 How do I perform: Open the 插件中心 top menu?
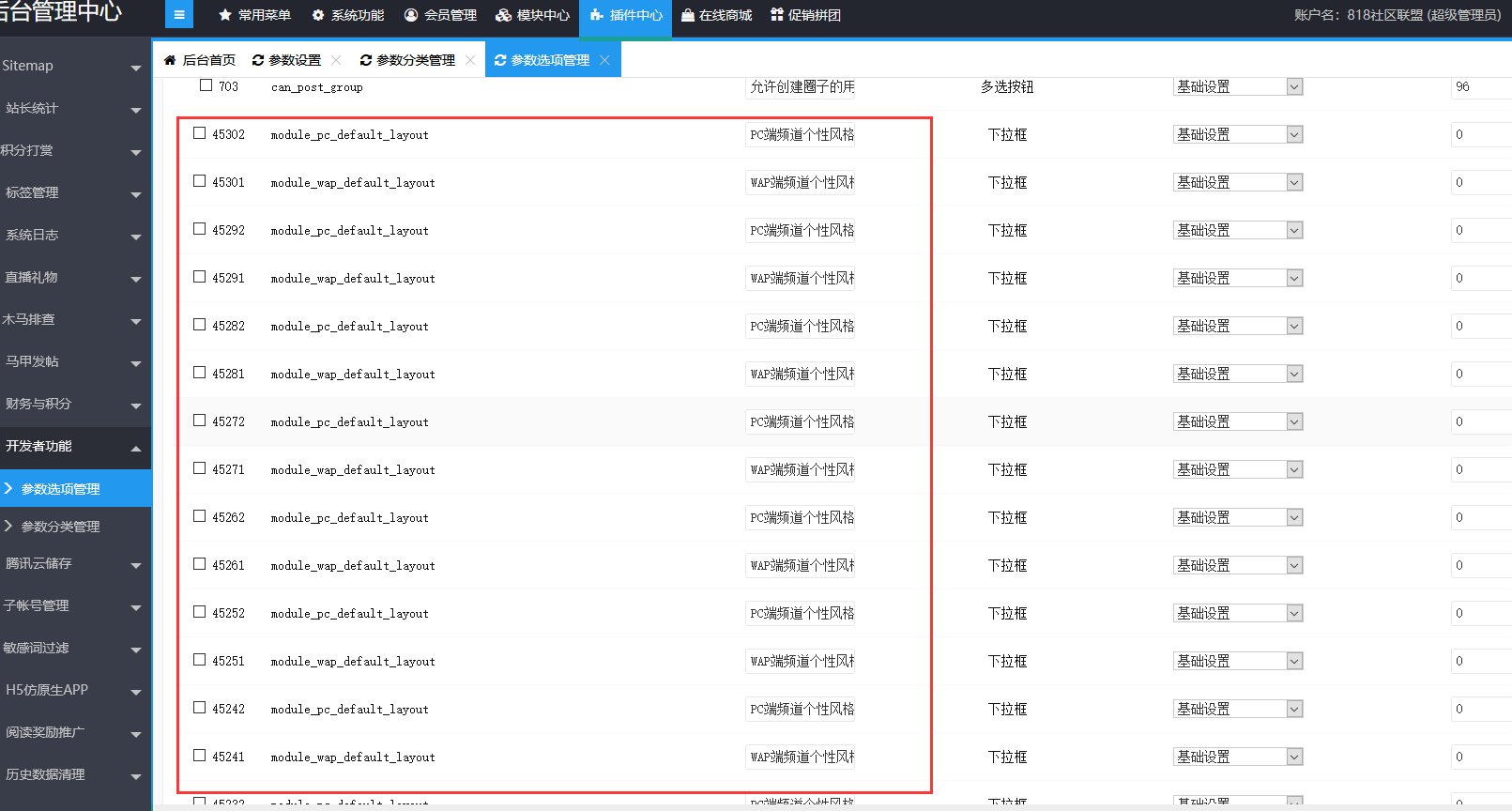pyautogui.click(x=626, y=15)
